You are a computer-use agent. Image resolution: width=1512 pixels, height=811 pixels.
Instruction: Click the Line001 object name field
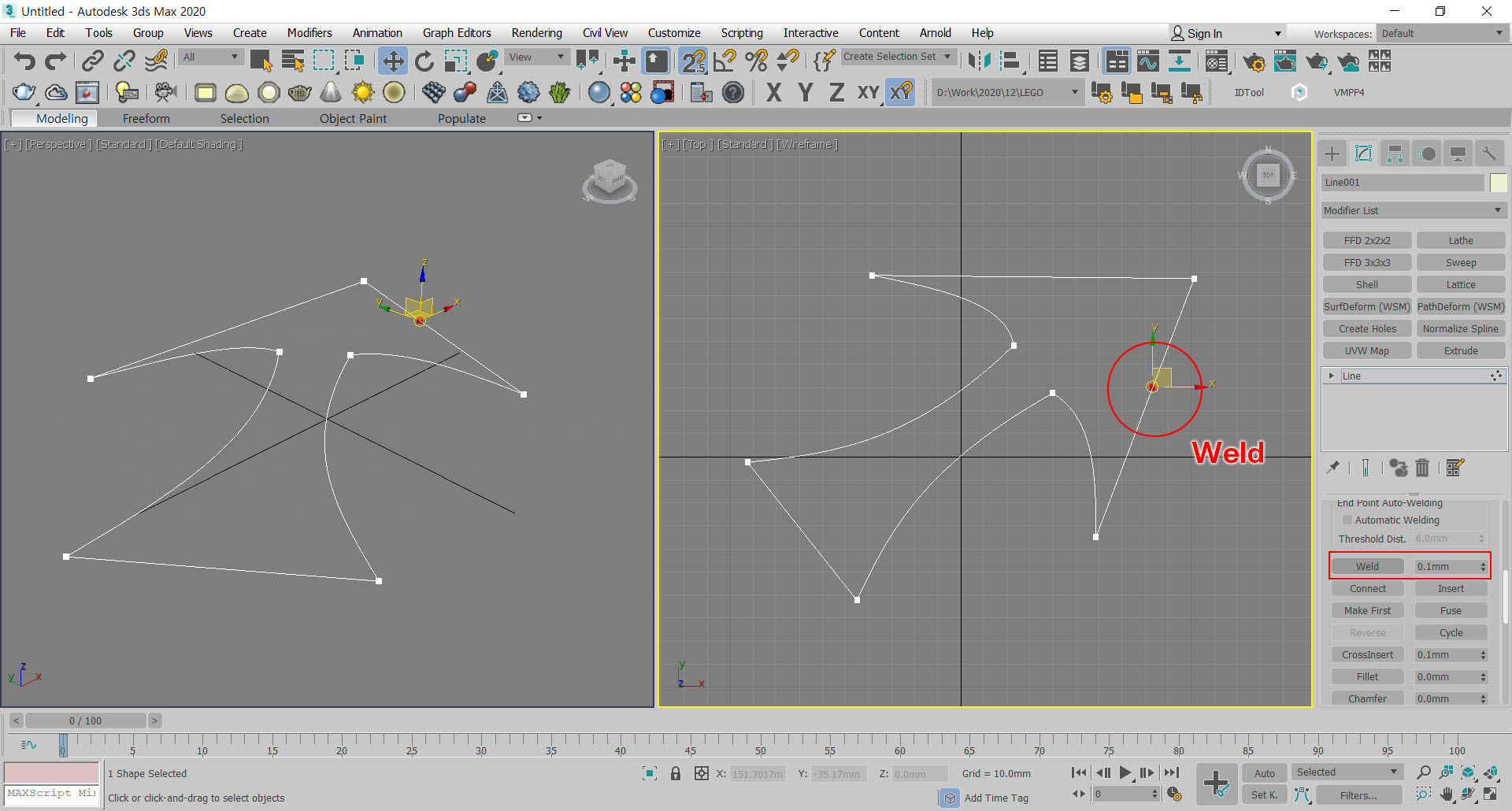(x=1402, y=183)
